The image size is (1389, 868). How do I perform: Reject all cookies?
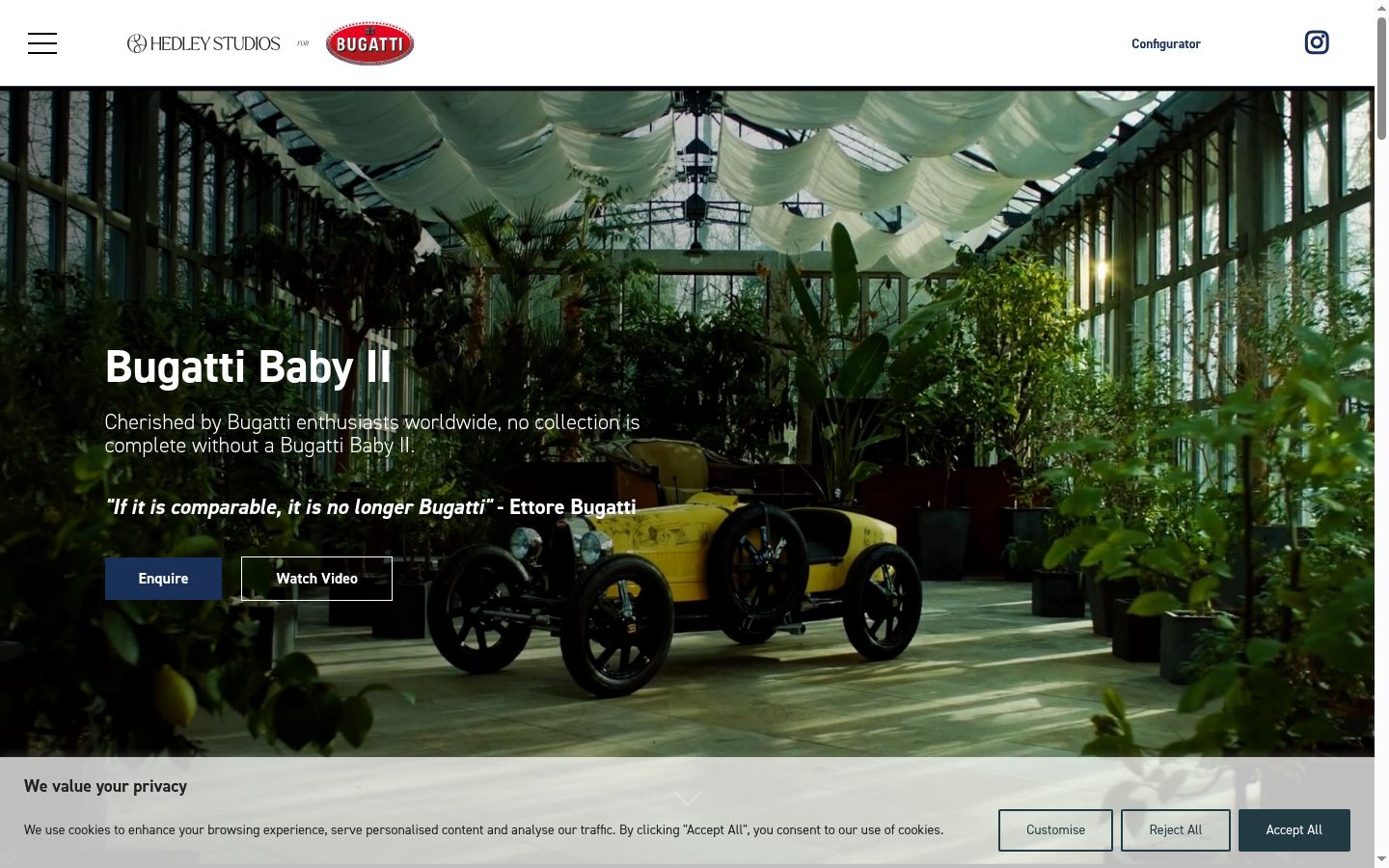click(1175, 830)
